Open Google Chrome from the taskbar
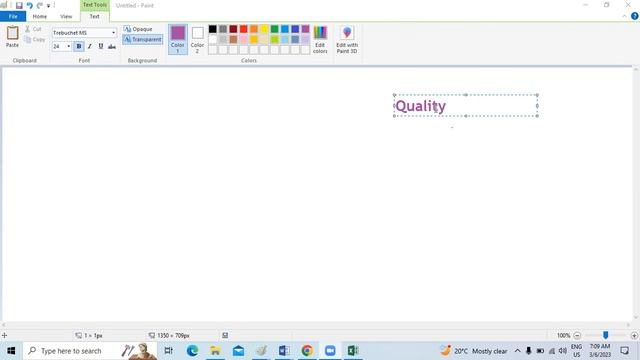The image size is (640, 360). (307, 351)
